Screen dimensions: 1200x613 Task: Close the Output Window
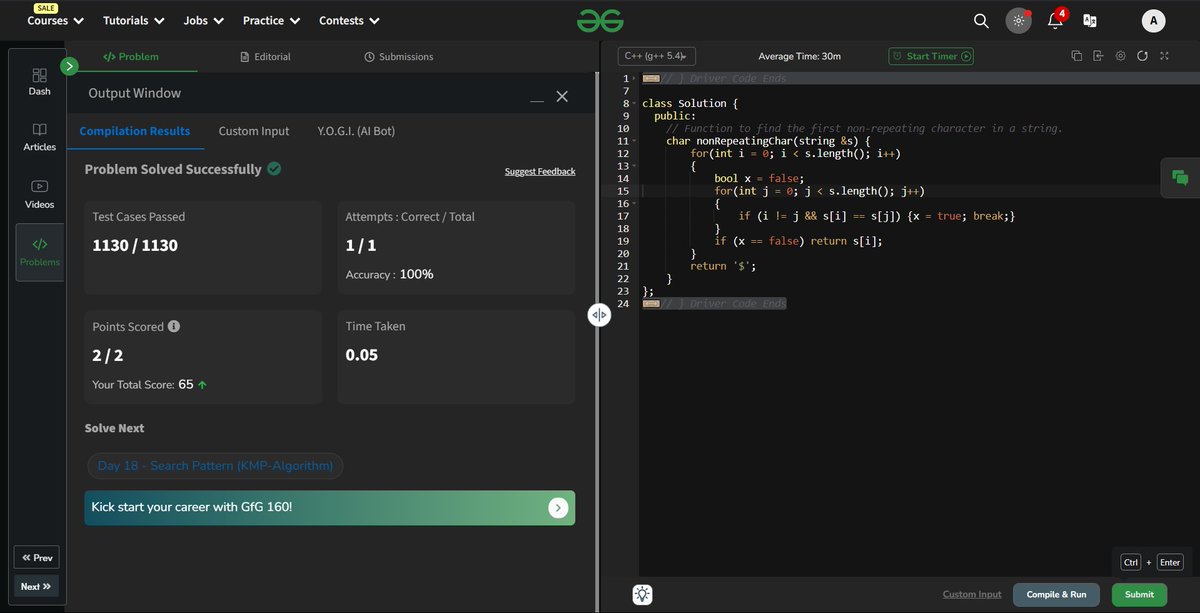point(562,96)
